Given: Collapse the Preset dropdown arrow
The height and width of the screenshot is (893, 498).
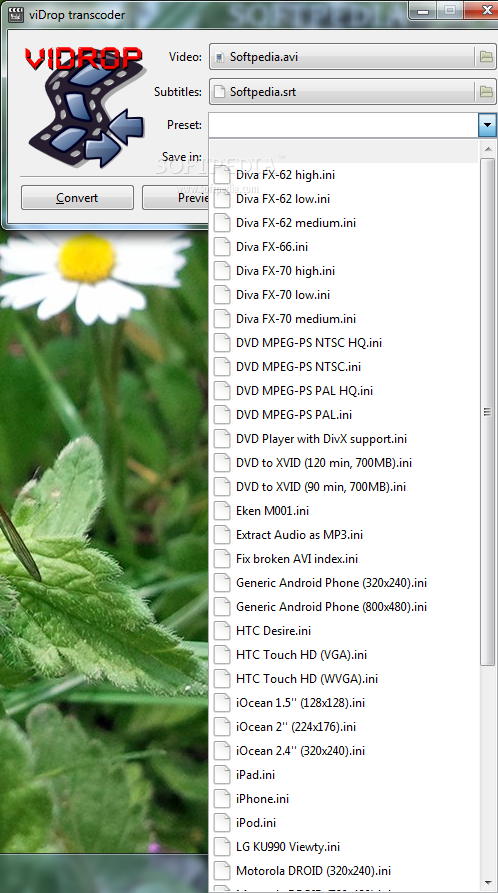Looking at the screenshot, I should [487, 125].
